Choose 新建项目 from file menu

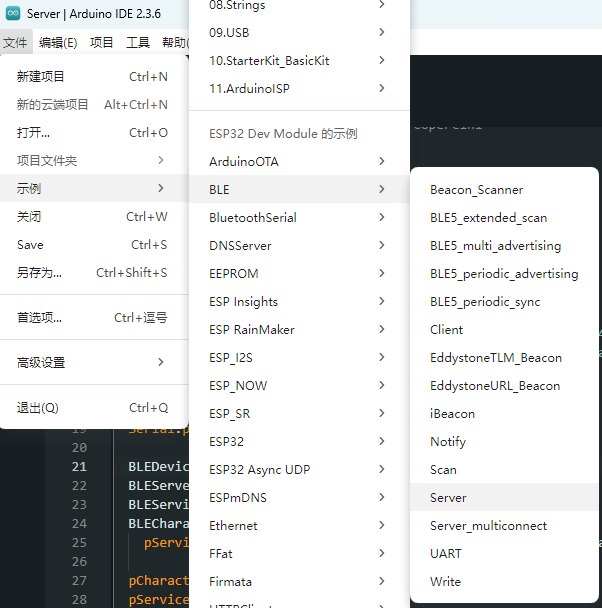94,76
